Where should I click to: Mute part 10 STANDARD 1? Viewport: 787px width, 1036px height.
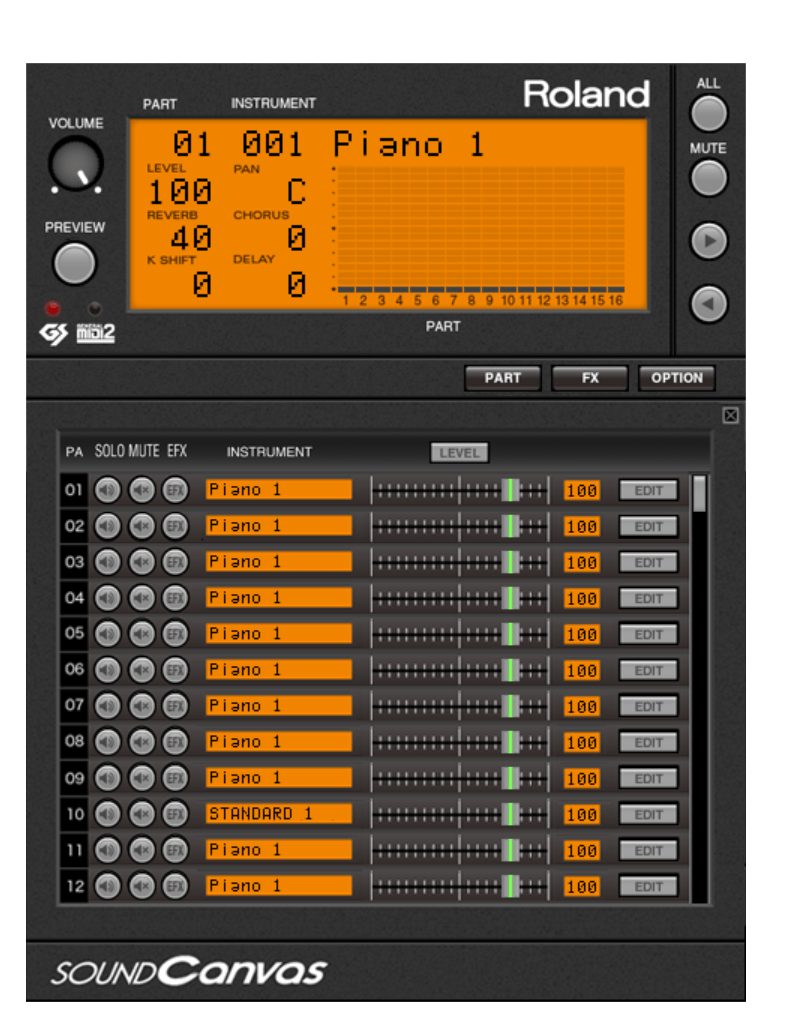(141, 814)
